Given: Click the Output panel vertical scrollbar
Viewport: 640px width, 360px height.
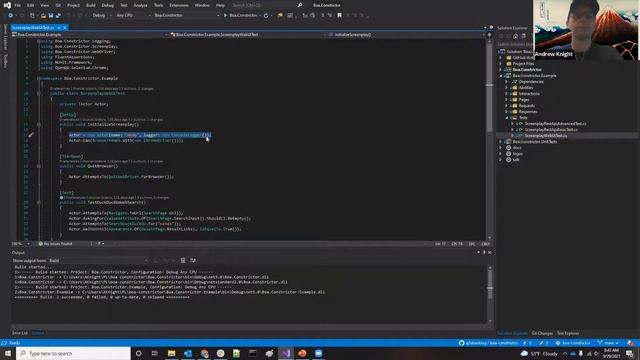Looking at the screenshot, I should click(490, 294).
